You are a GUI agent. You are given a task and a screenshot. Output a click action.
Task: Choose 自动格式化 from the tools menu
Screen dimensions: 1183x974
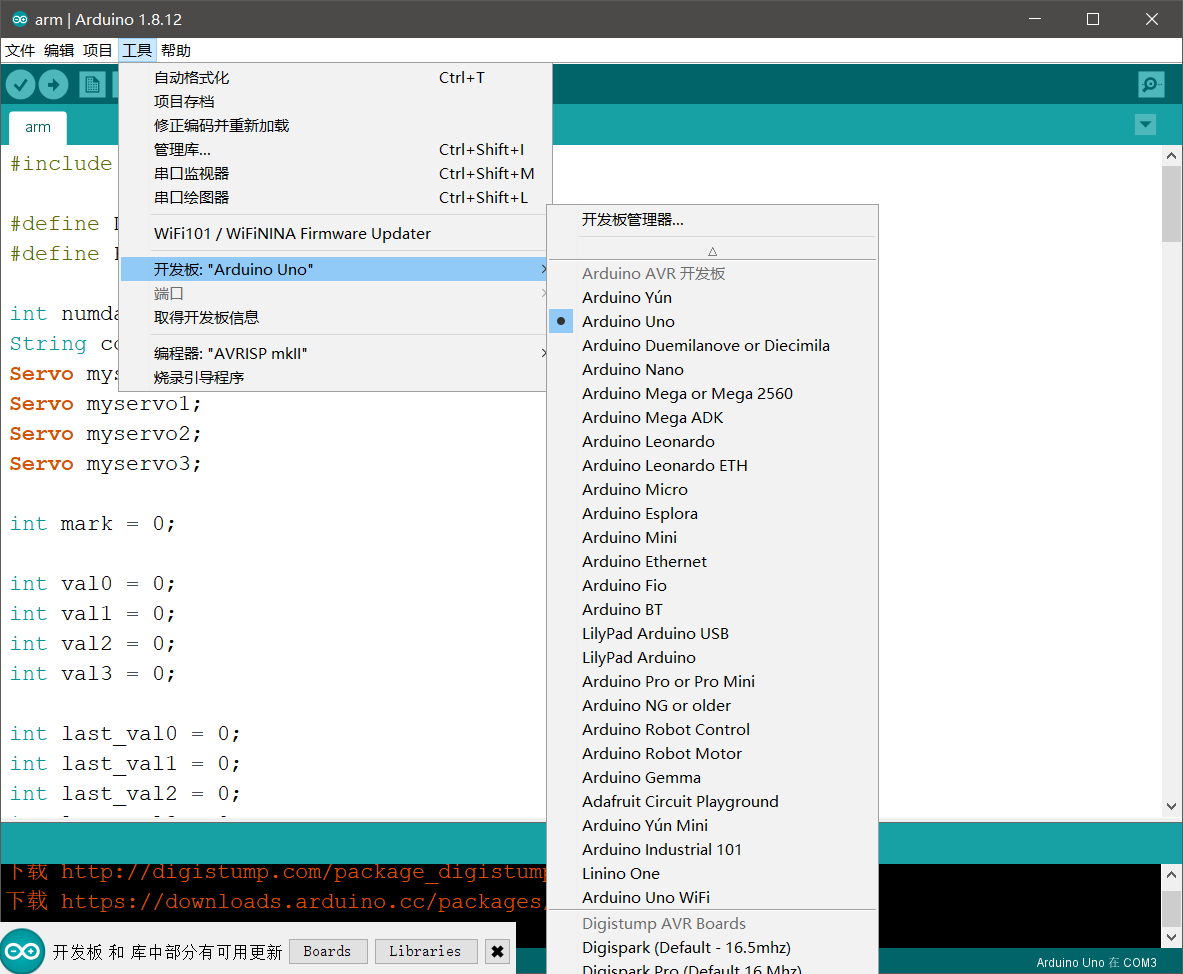[x=333, y=78]
